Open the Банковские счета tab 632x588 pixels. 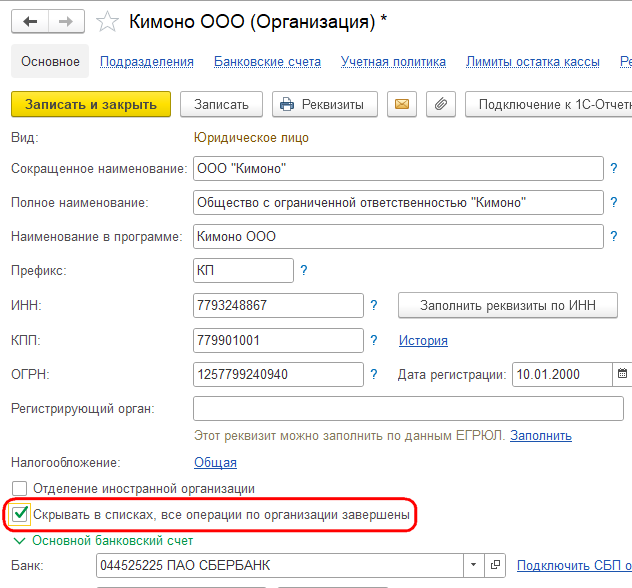click(x=267, y=62)
